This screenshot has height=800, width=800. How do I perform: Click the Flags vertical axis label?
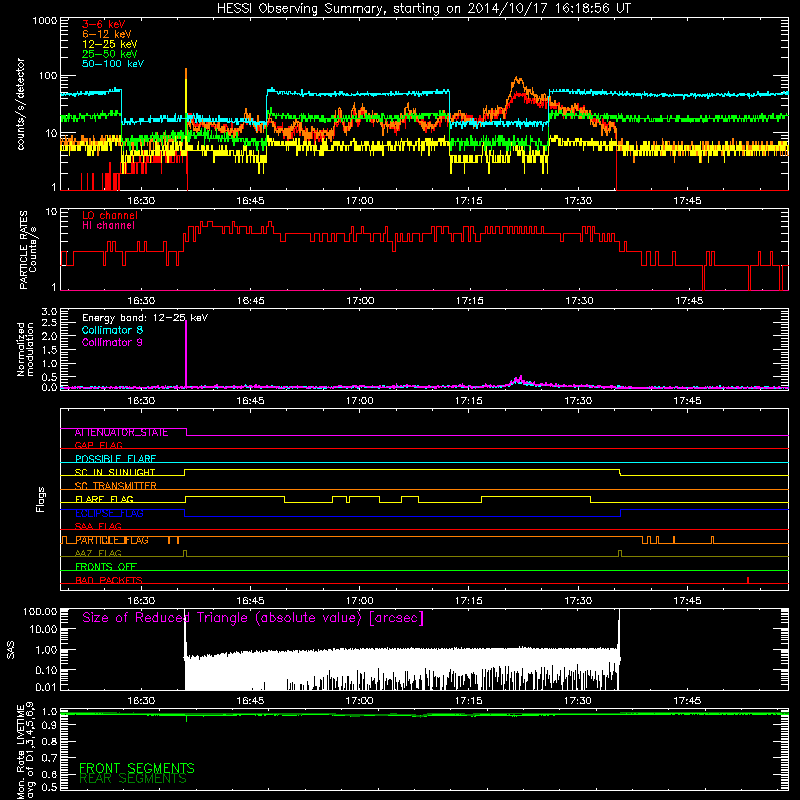(x=41, y=499)
